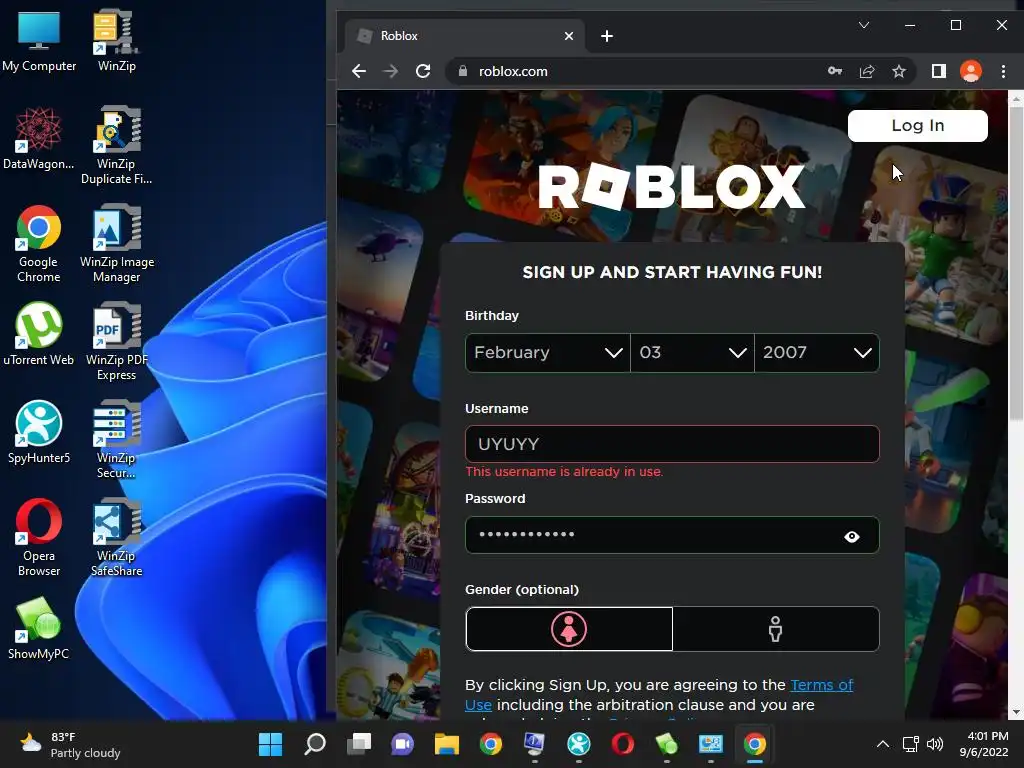Show hidden system tray icons
The image size is (1024, 768).
pos(882,744)
